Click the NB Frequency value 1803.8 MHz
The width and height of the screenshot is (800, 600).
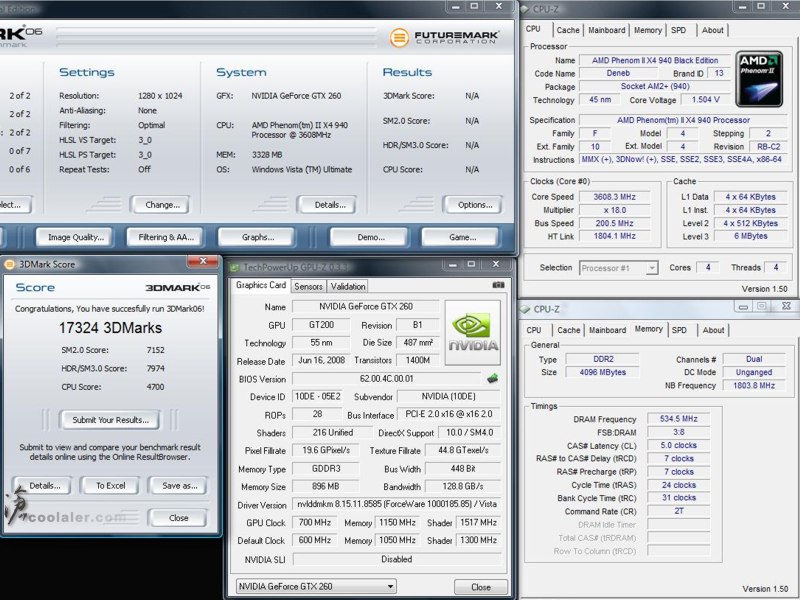[754, 386]
